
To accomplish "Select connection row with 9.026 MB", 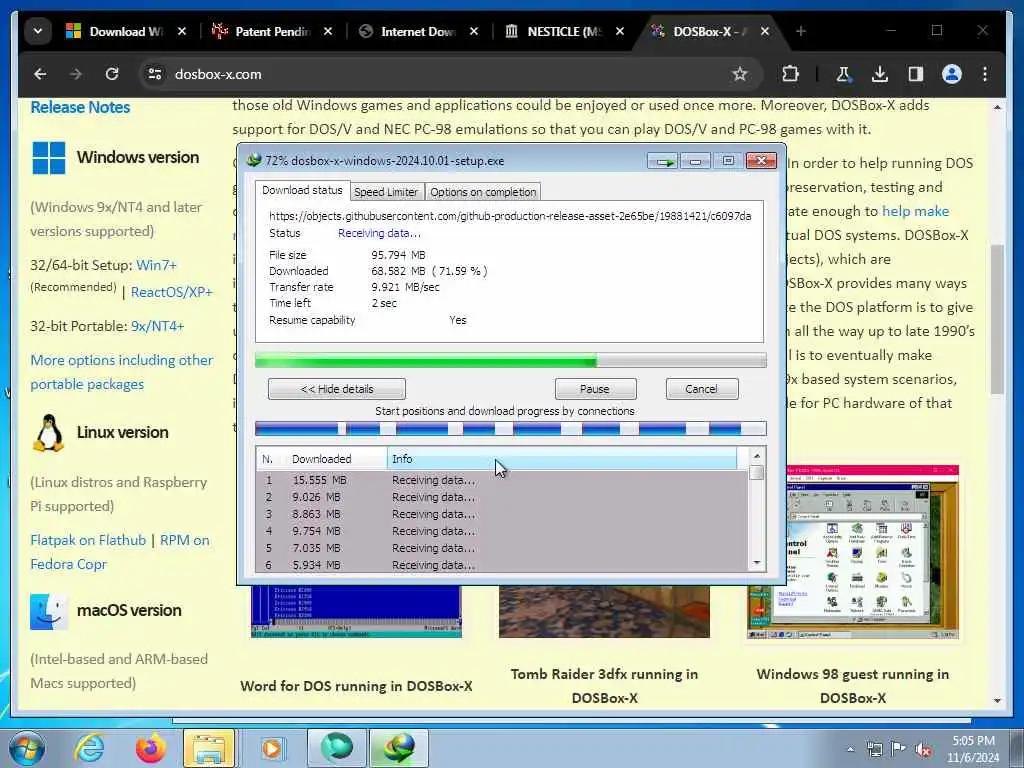I will (x=502, y=497).
